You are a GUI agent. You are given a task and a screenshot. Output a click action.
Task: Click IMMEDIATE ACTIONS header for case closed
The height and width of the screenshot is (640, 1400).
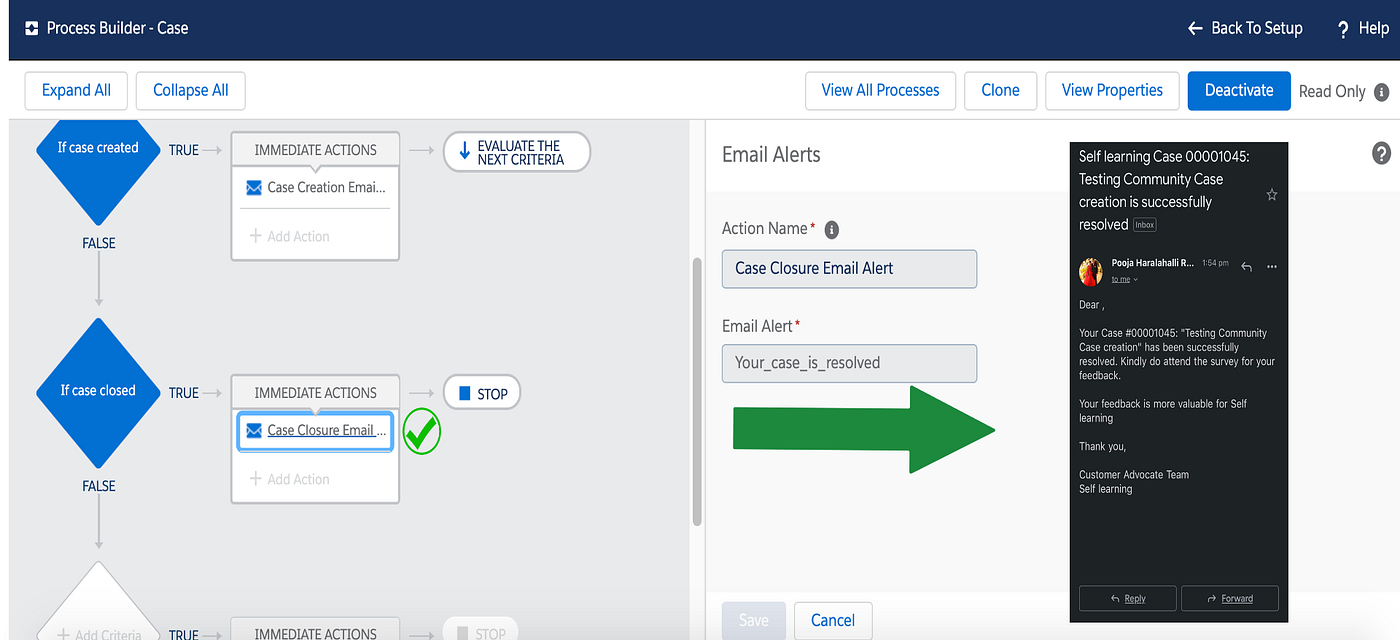(x=315, y=393)
